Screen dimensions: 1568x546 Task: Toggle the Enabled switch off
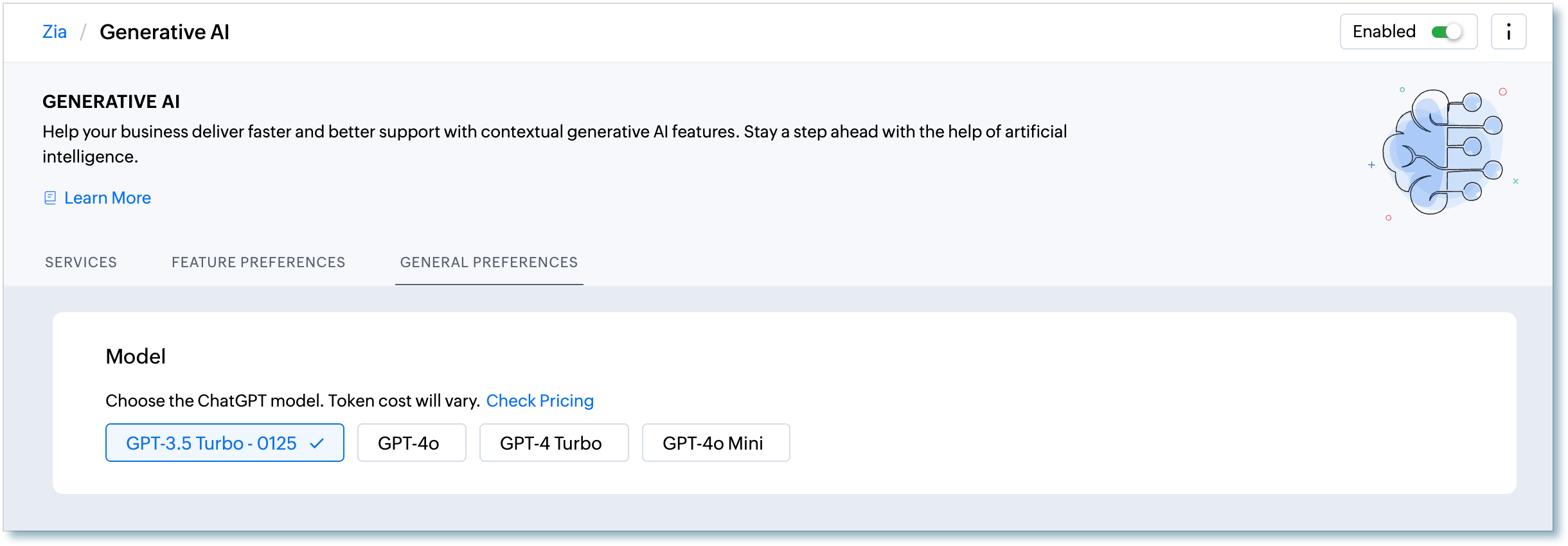click(x=1447, y=32)
